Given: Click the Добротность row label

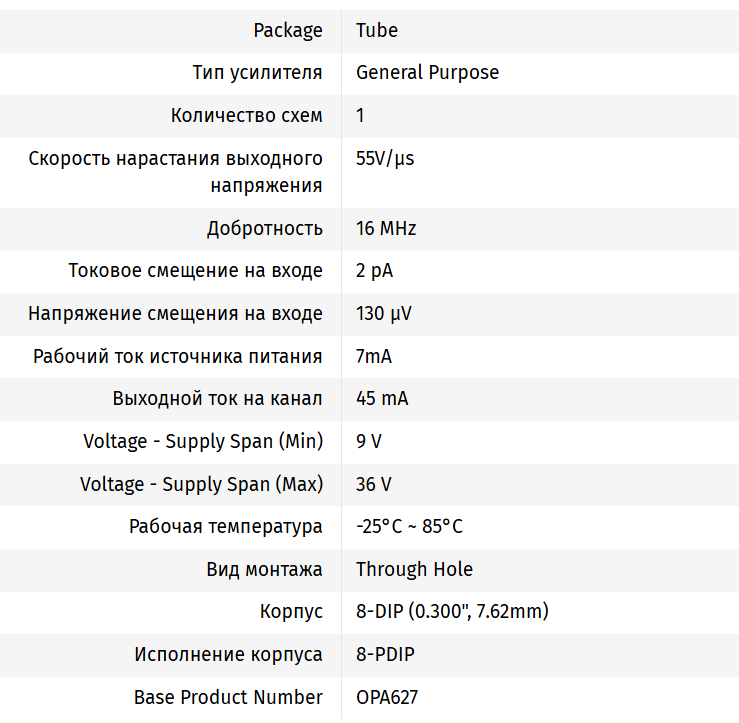Looking at the screenshot, I should point(264,228).
